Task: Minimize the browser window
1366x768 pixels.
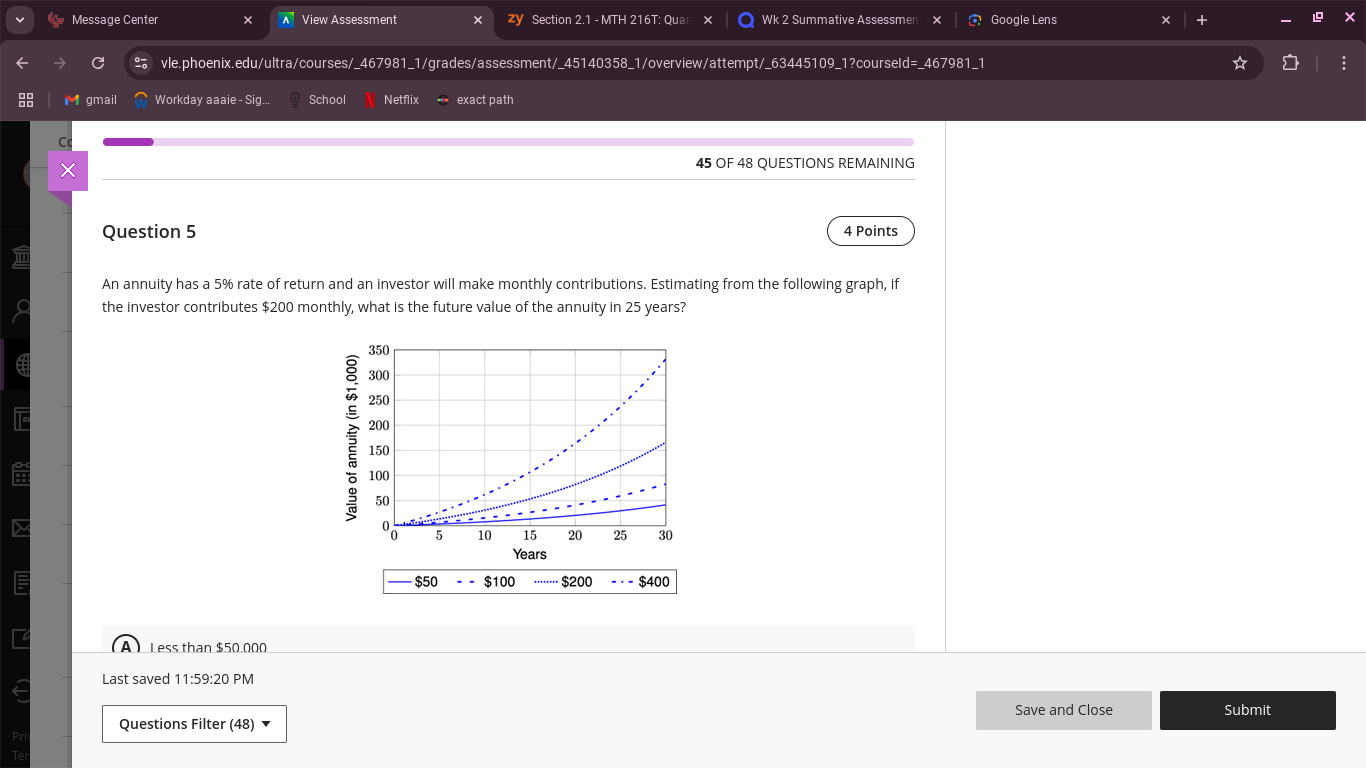Action: (x=1286, y=20)
